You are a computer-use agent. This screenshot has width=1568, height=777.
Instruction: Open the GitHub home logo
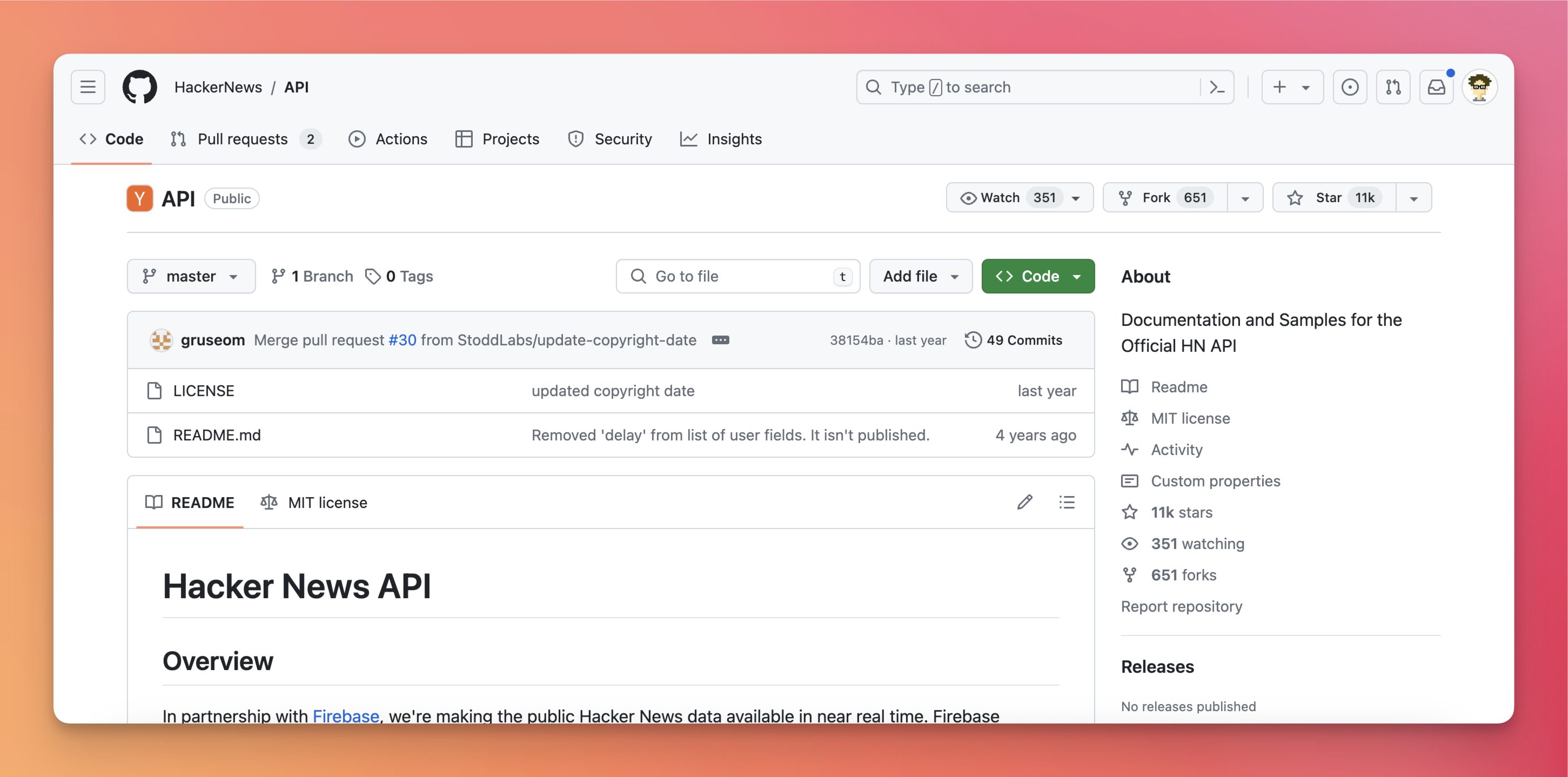click(140, 86)
